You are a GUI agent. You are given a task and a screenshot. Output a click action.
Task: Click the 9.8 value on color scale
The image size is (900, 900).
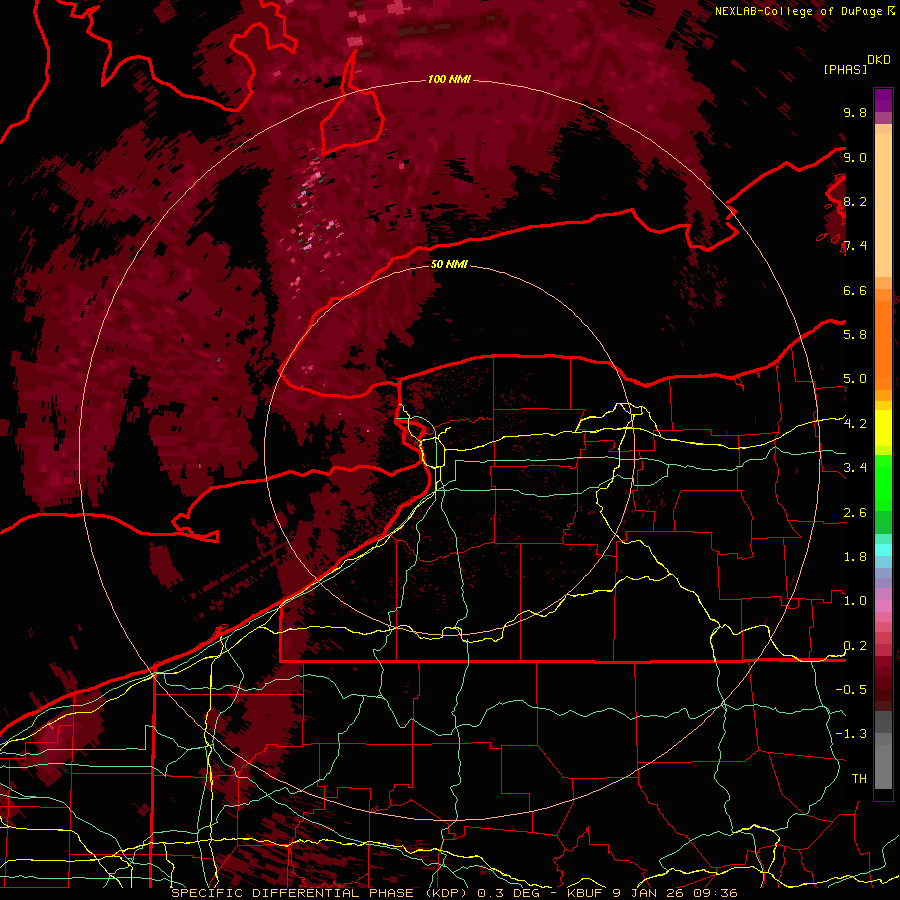[855, 112]
